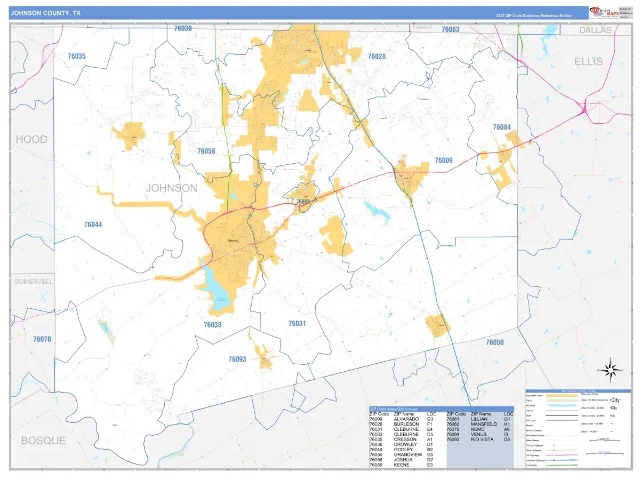
Task: Click the orange populated-area swatch in the legend
Action: pos(562,396)
